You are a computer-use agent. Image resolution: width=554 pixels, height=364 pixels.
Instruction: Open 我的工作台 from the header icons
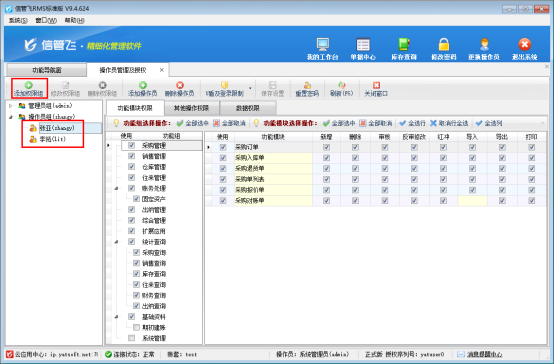click(x=322, y=49)
